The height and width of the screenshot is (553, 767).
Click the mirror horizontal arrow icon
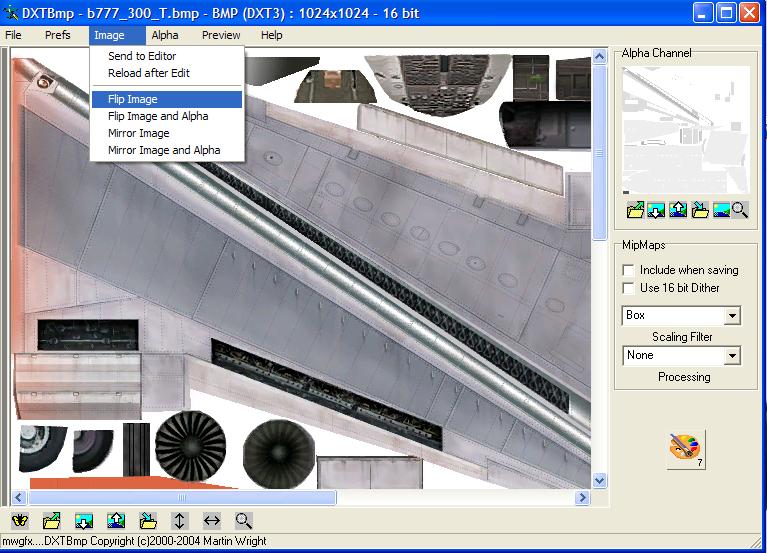pyautogui.click(x=212, y=521)
